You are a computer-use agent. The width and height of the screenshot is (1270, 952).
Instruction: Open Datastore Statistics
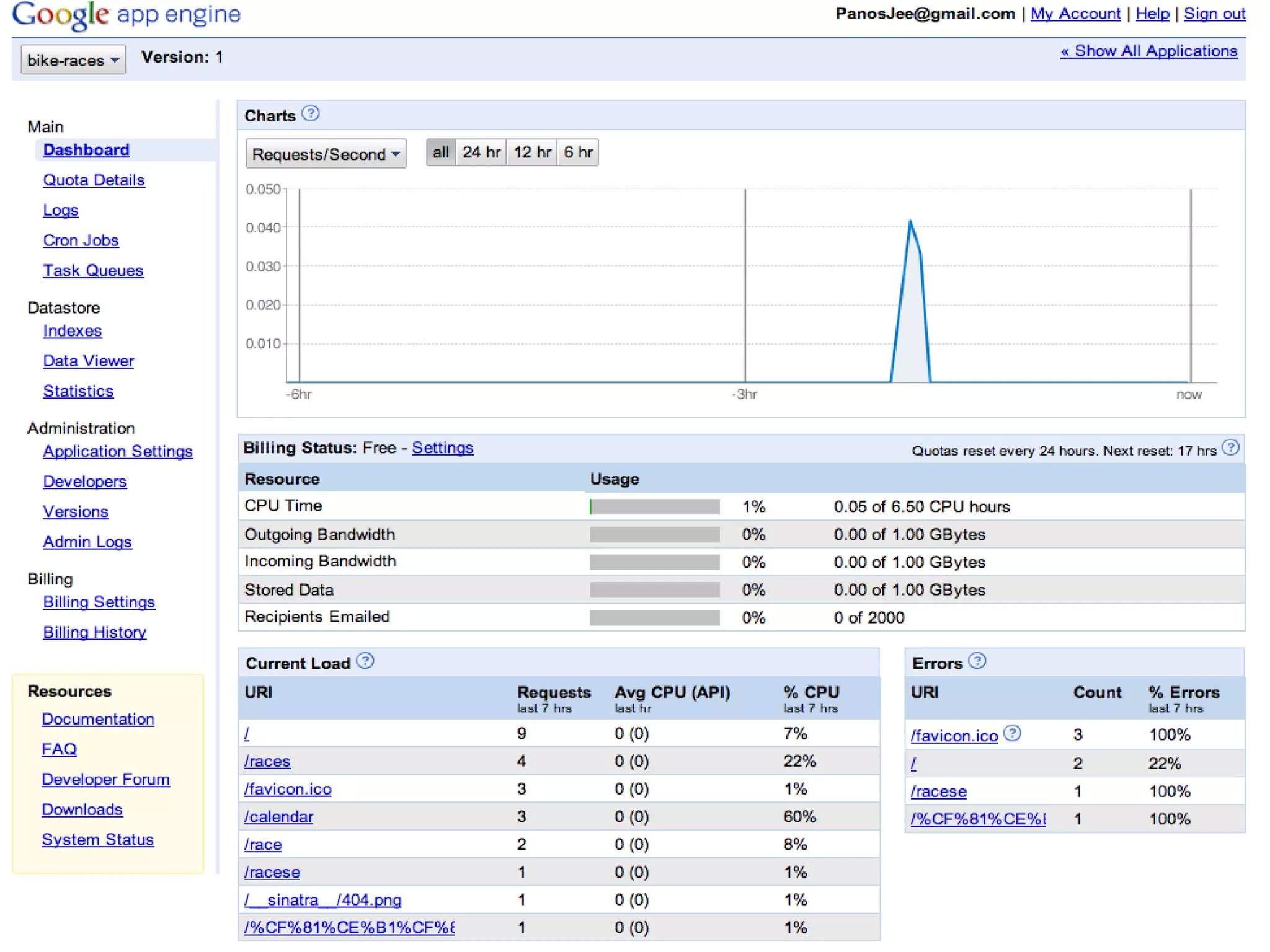[78, 392]
